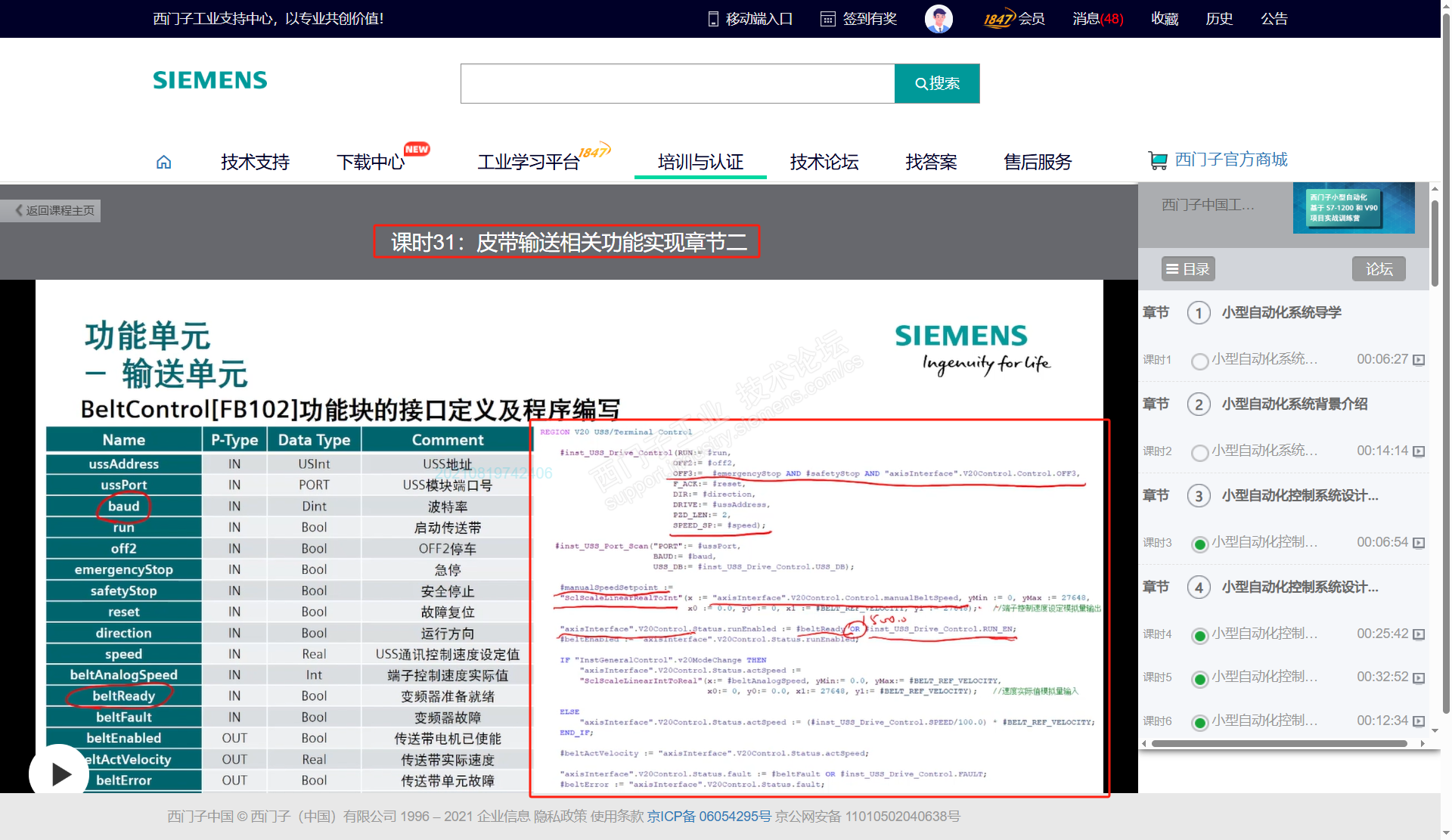Viewport: 1452px width, 840px height.
Task: Open the 培训与认证 navigation tab
Action: click(700, 162)
